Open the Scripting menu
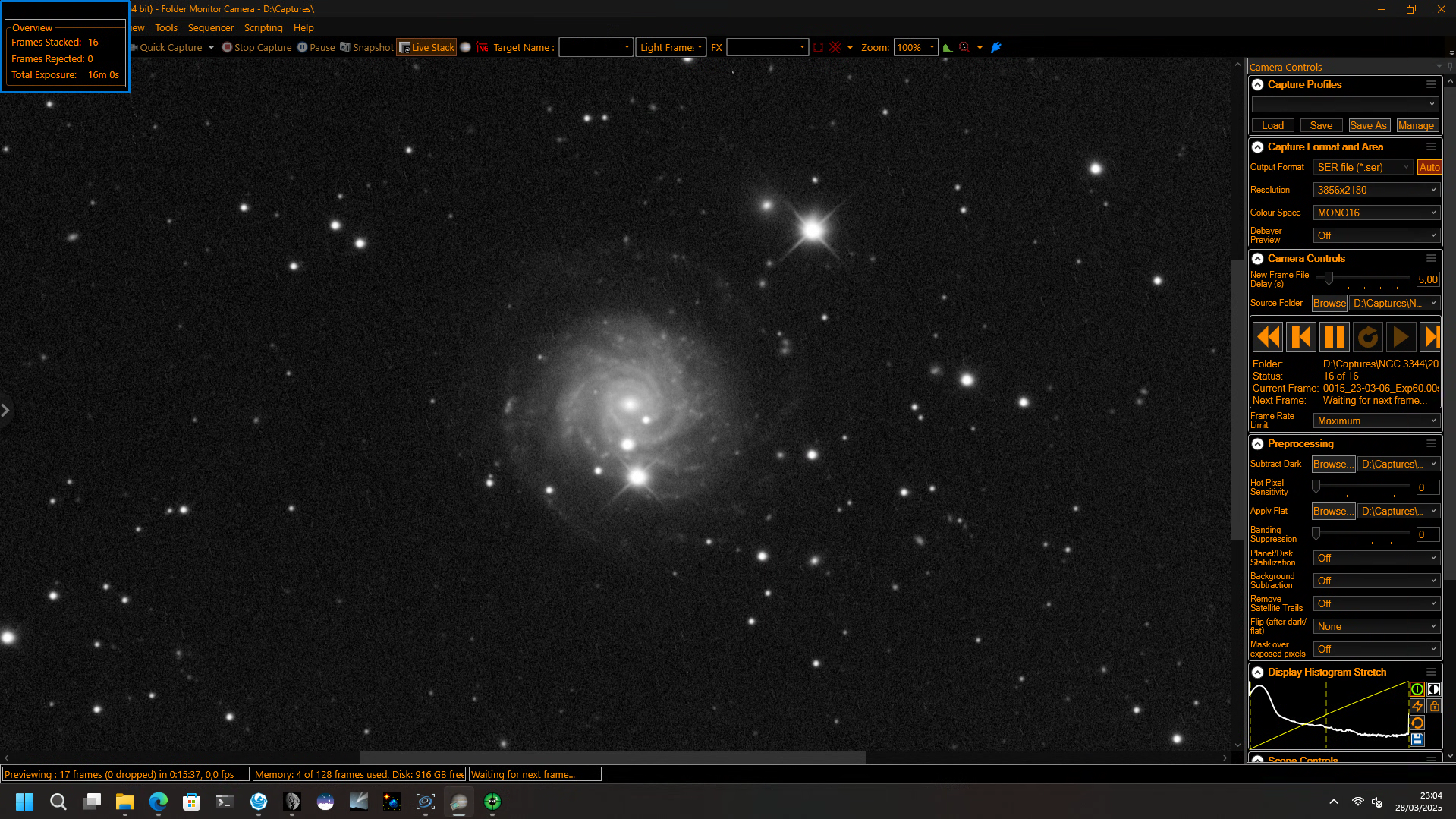The height and width of the screenshot is (819, 1456). [263, 28]
